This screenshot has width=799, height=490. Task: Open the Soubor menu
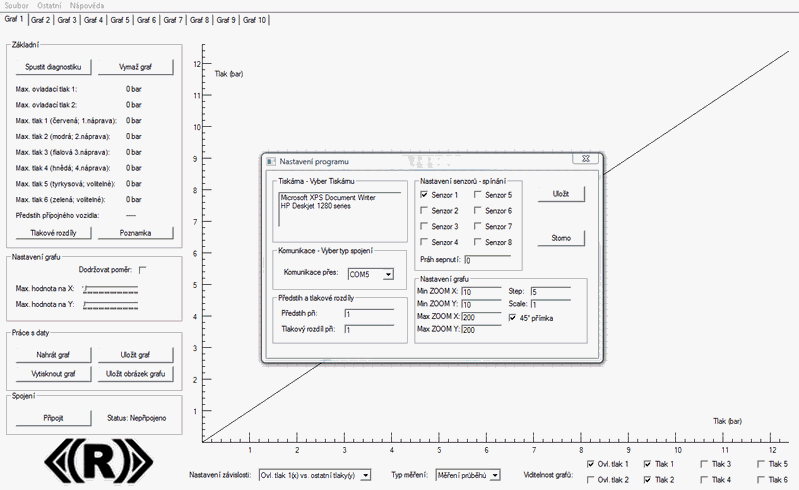17,5
